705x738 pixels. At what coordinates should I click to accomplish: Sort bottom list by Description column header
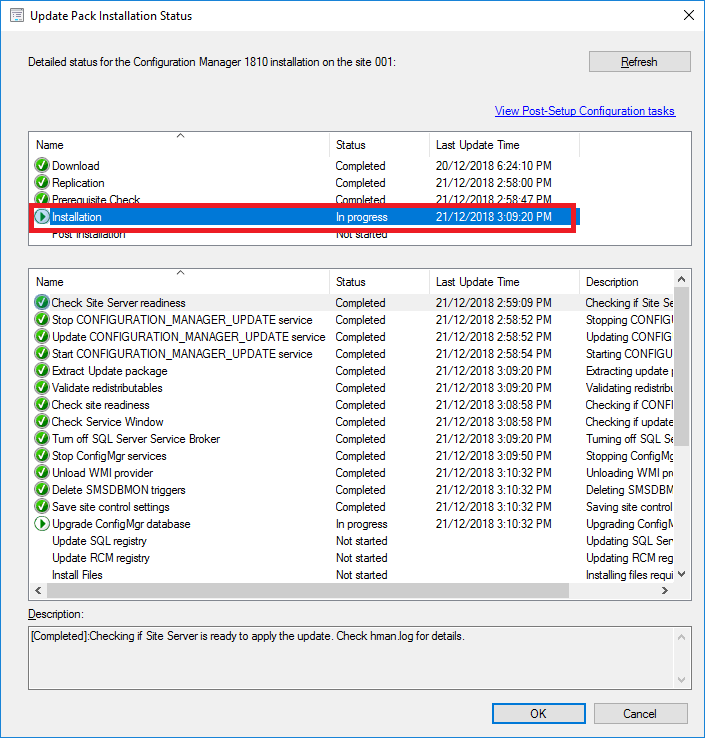point(626,282)
